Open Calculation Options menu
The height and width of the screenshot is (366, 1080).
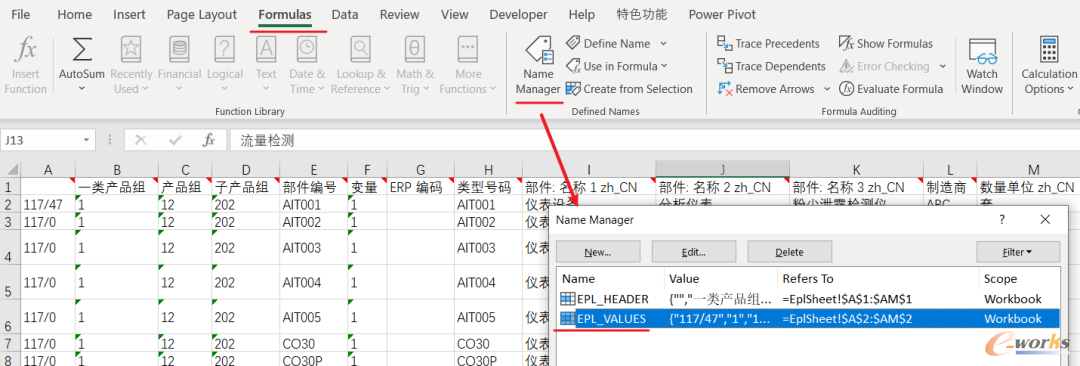1048,65
